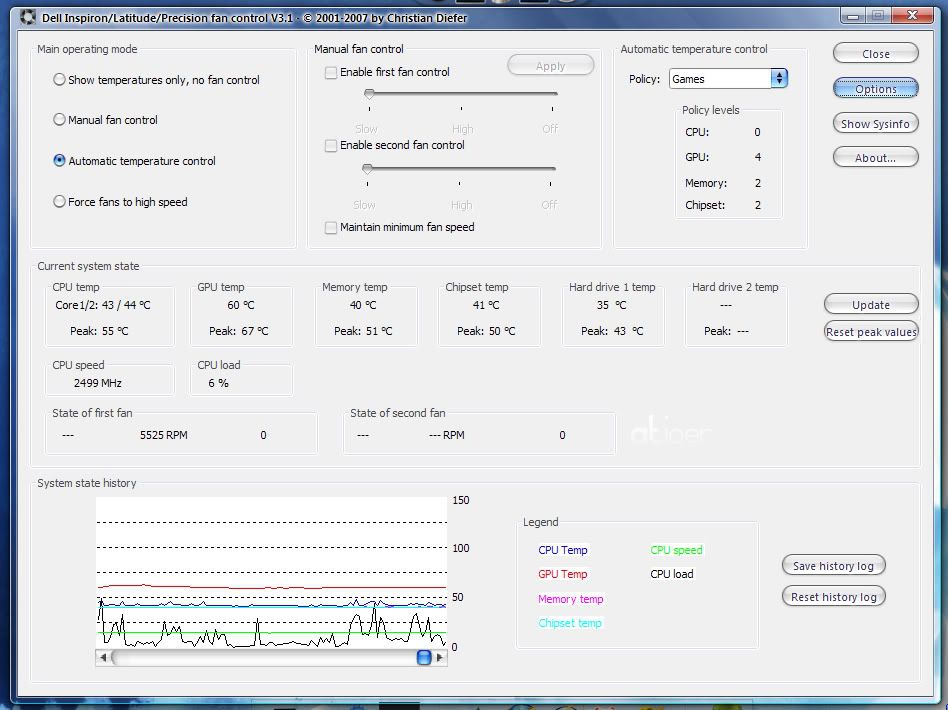Screen dimensions: 948x710
Task: Click Reset history log button
Action: 833,597
